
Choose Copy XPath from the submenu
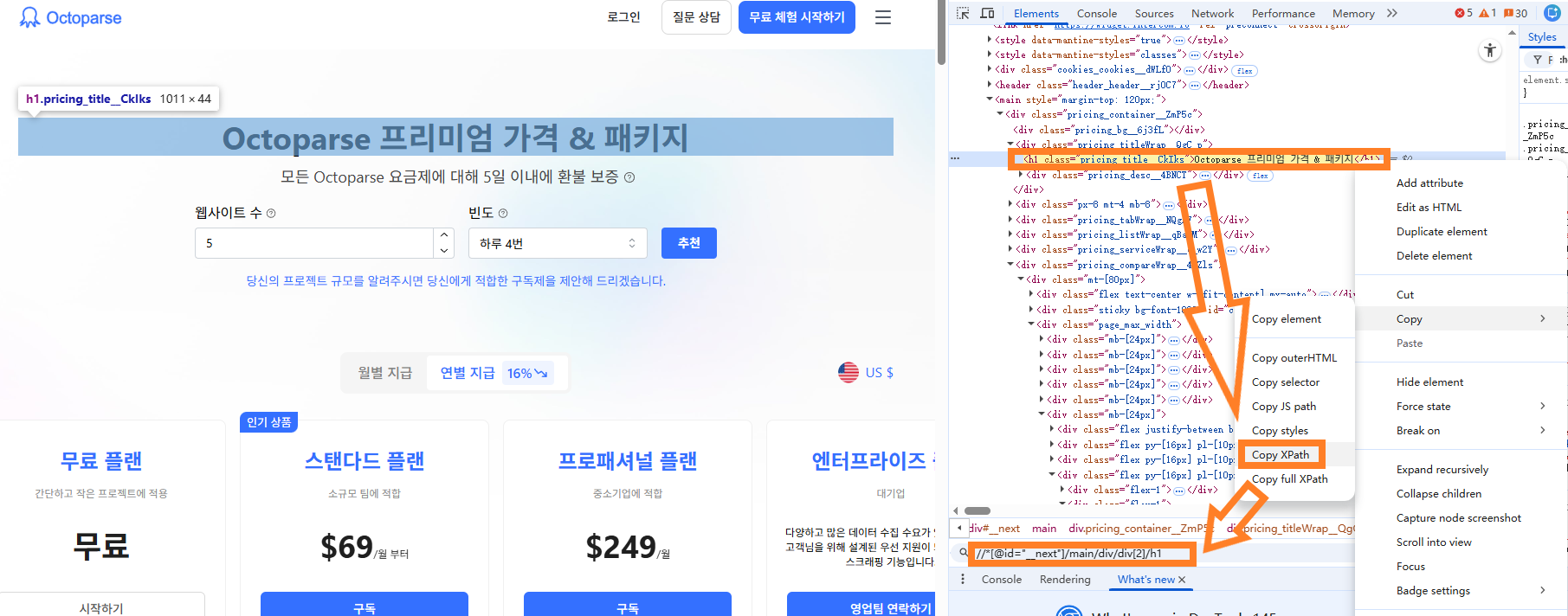point(1281,454)
